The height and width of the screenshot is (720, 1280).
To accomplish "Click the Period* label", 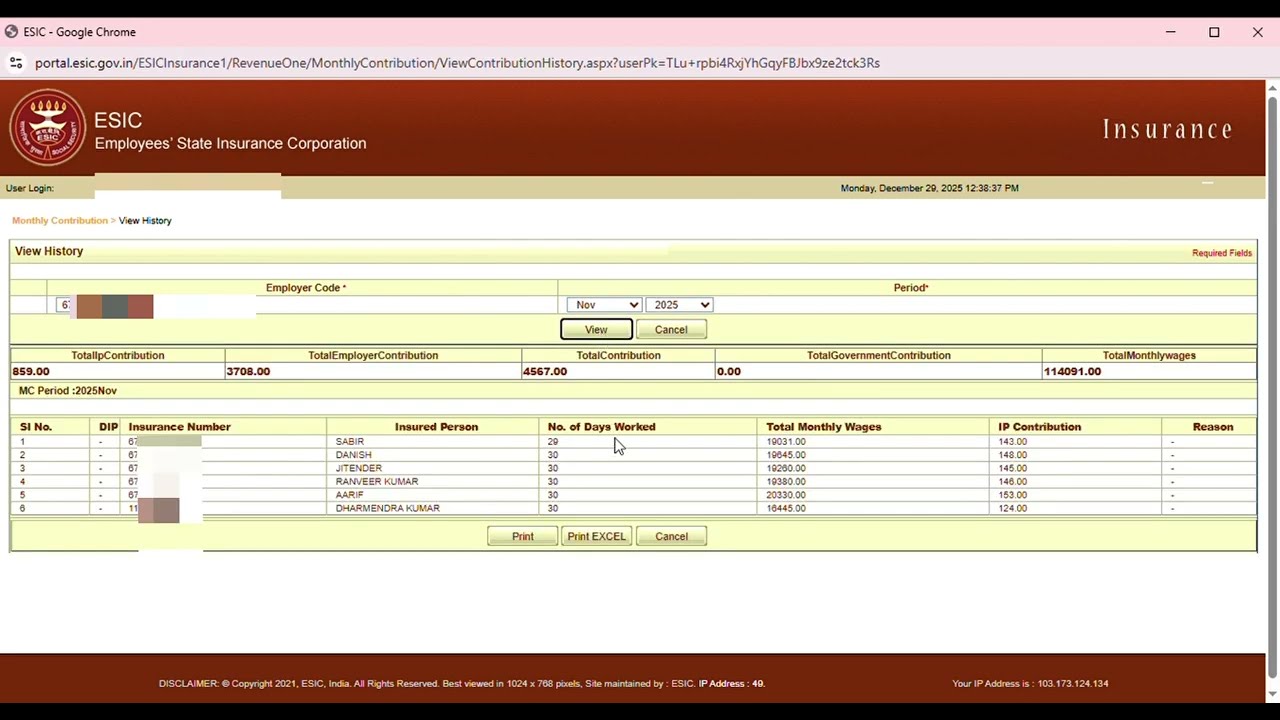I will pyautogui.click(x=911, y=288).
